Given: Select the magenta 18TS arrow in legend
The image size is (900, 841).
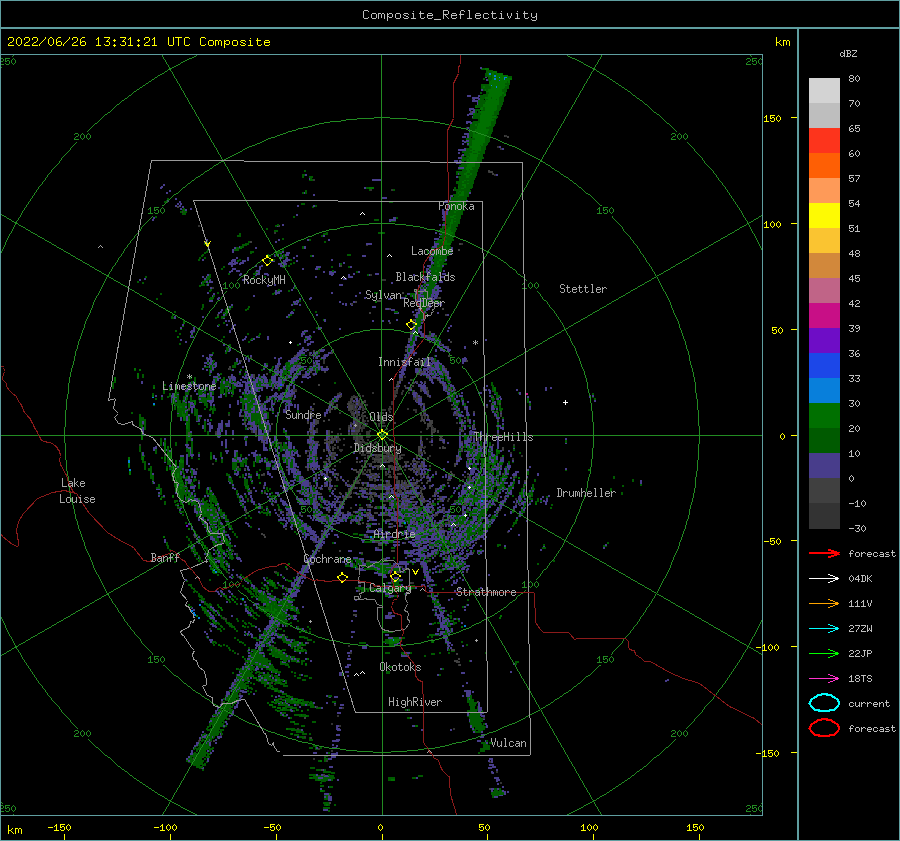Looking at the screenshot, I should tap(825, 679).
